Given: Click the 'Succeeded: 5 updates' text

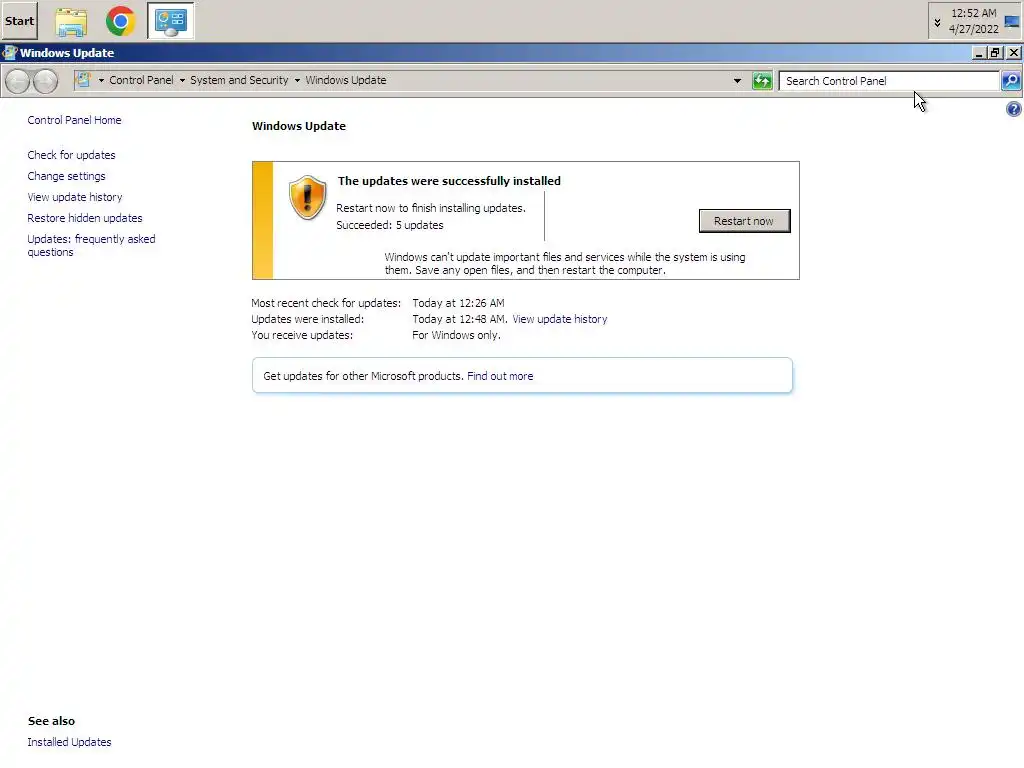Looking at the screenshot, I should (390, 225).
